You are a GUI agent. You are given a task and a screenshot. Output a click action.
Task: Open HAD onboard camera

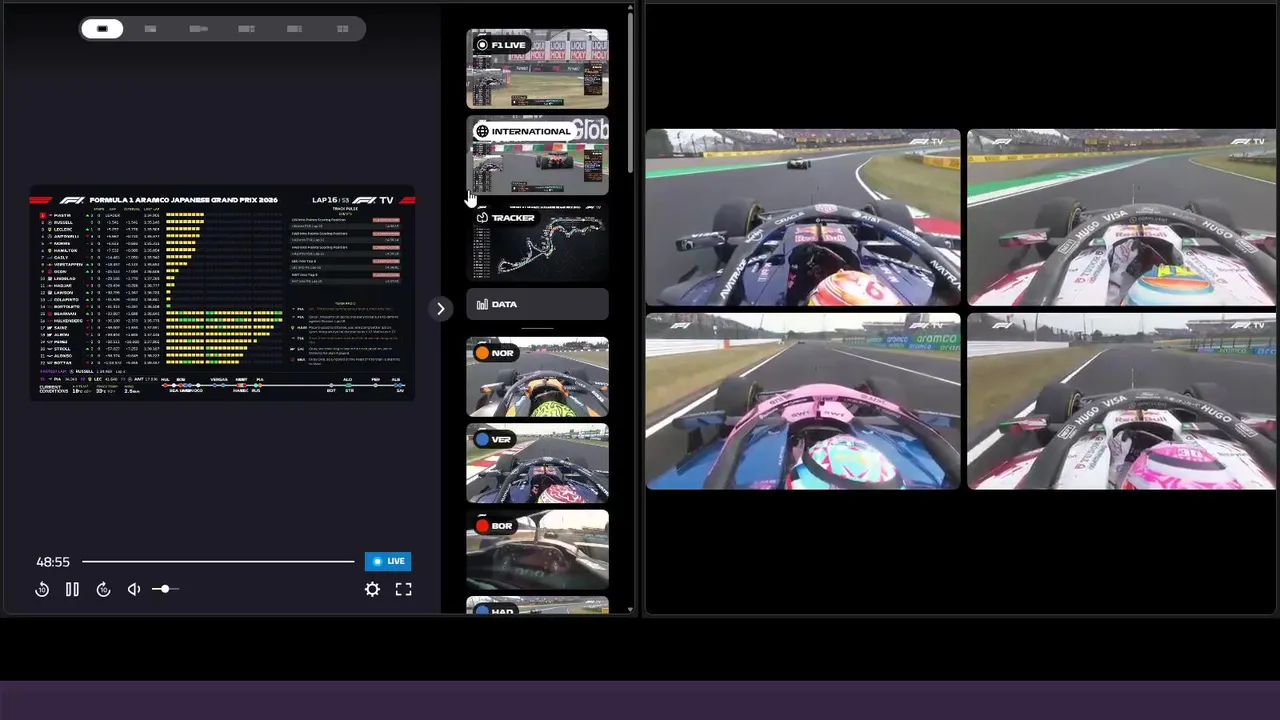coord(537,605)
